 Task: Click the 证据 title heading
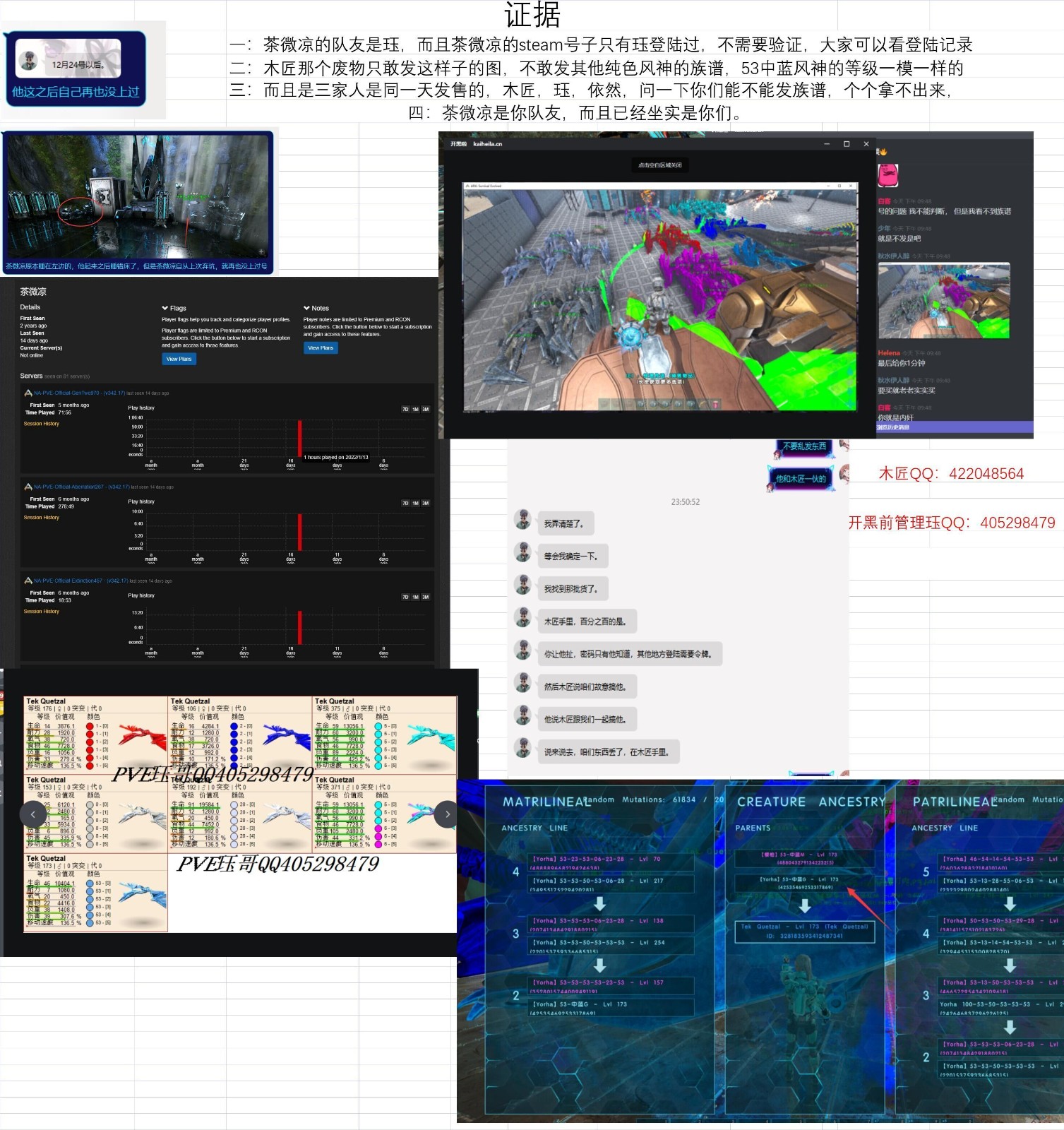(x=532, y=15)
